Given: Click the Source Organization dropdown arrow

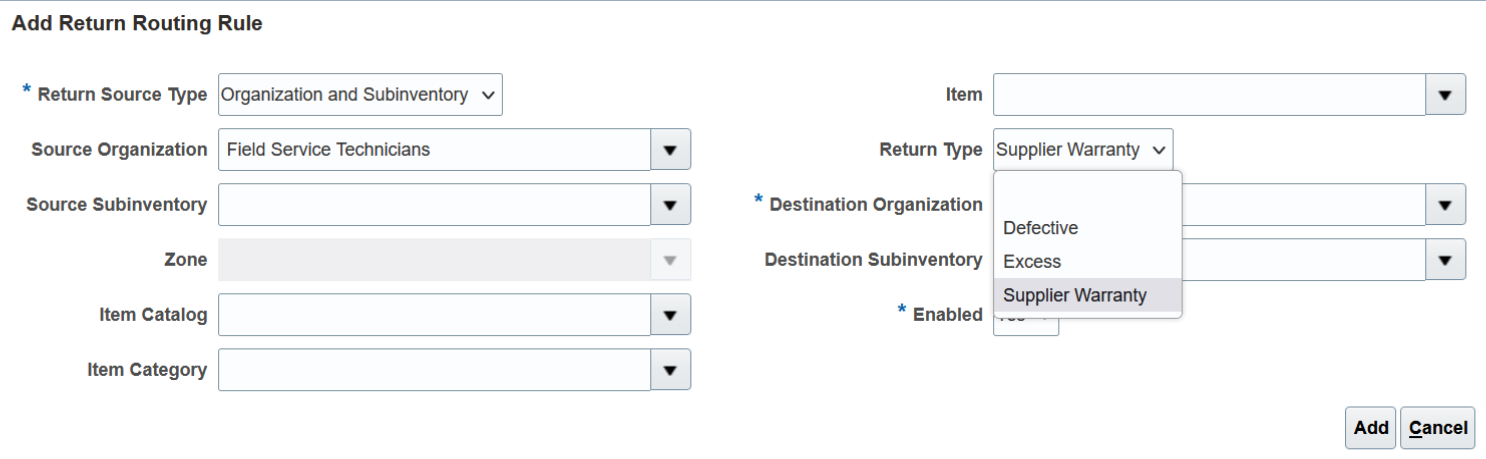Looking at the screenshot, I should tap(670, 150).
